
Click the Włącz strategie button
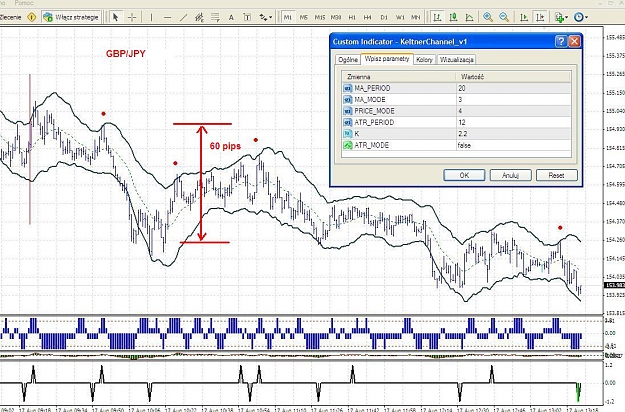pos(71,17)
